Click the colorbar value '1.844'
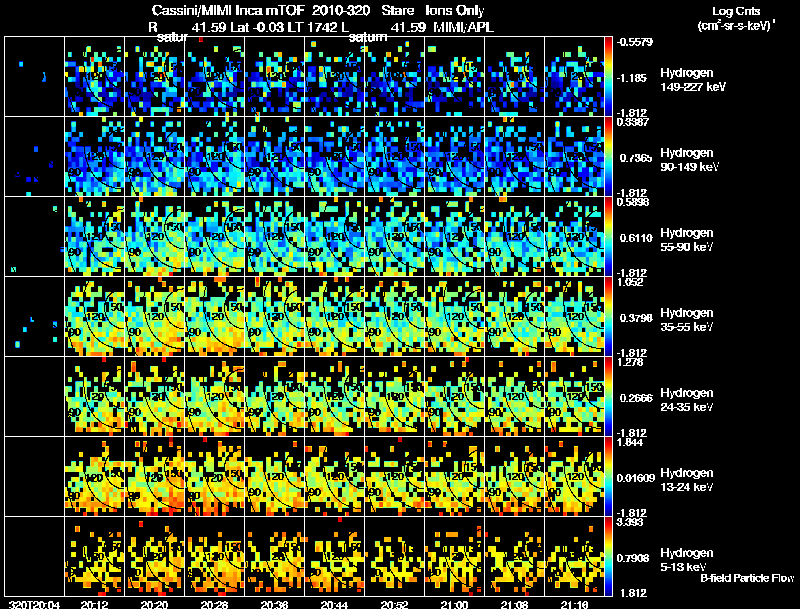Image resolution: width=800 pixels, height=609 pixels. pyautogui.click(x=630, y=442)
